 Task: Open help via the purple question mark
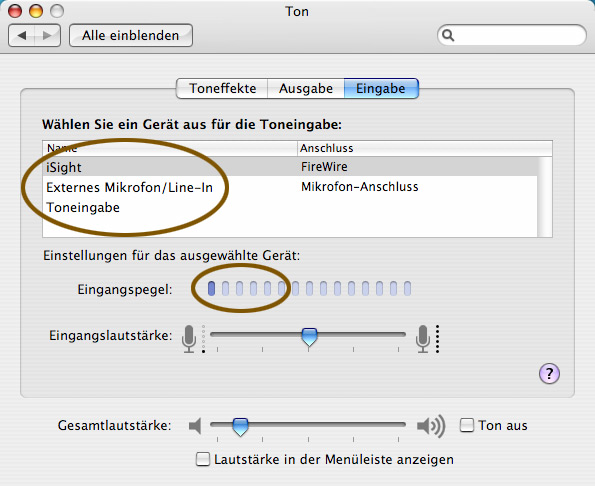click(x=549, y=374)
